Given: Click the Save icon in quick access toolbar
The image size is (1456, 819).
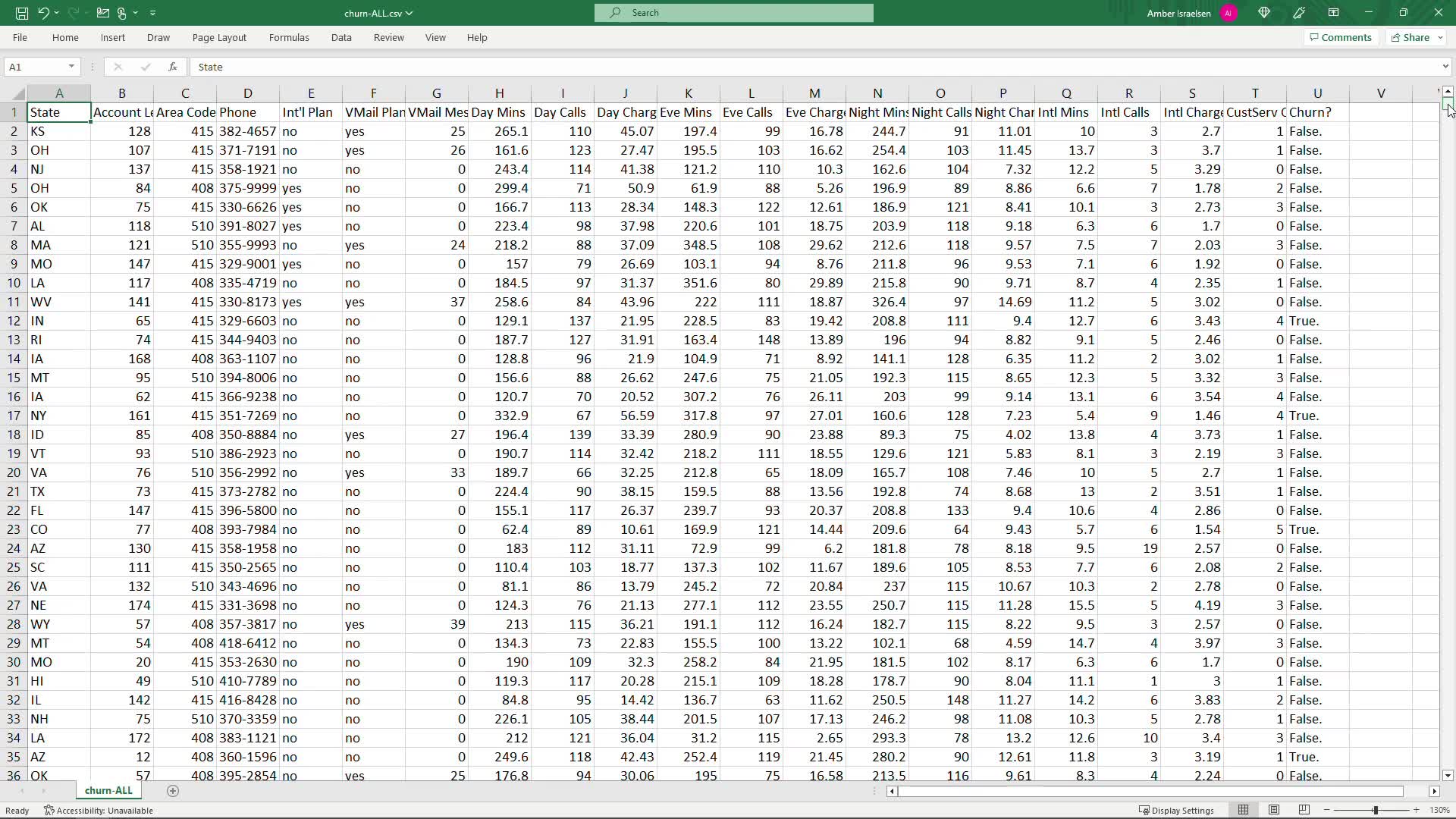Looking at the screenshot, I should (22, 13).
